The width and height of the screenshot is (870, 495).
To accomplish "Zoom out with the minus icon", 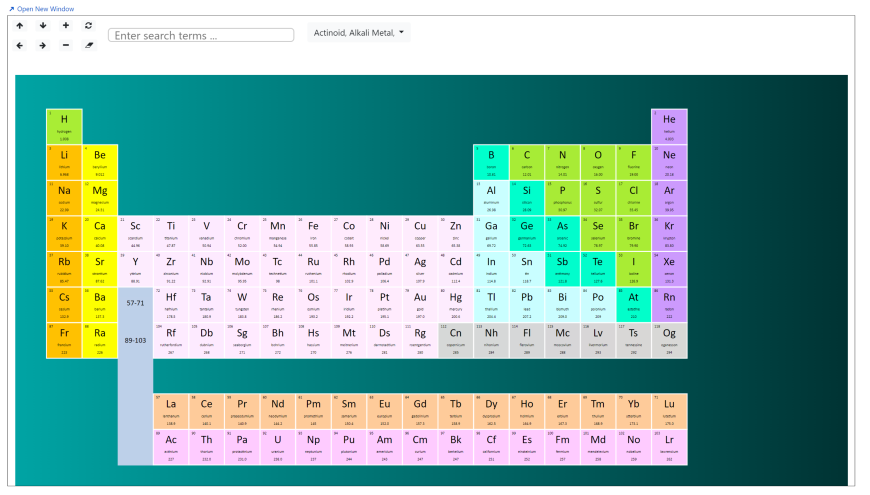I will (66, 45).
